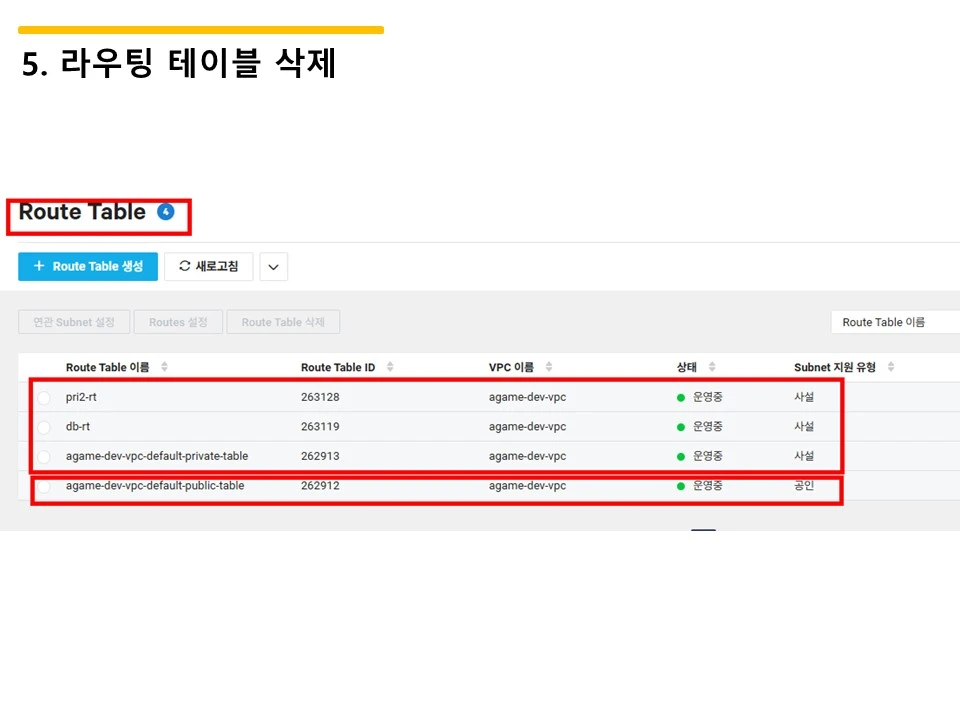Open the db-rt route table entry
960x720 pixels.
pyautogui.click(x=78, y=427)
